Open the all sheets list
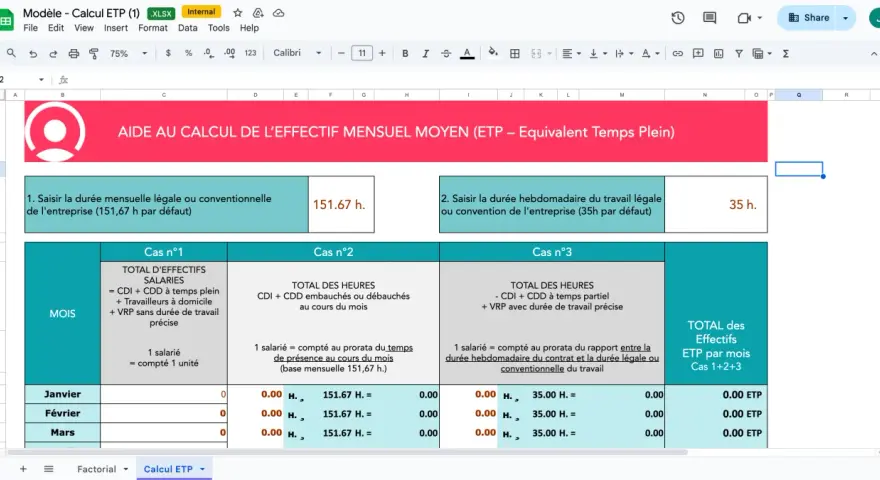Image resolution: width=880 pixels, height=480 pixels. 49,469
